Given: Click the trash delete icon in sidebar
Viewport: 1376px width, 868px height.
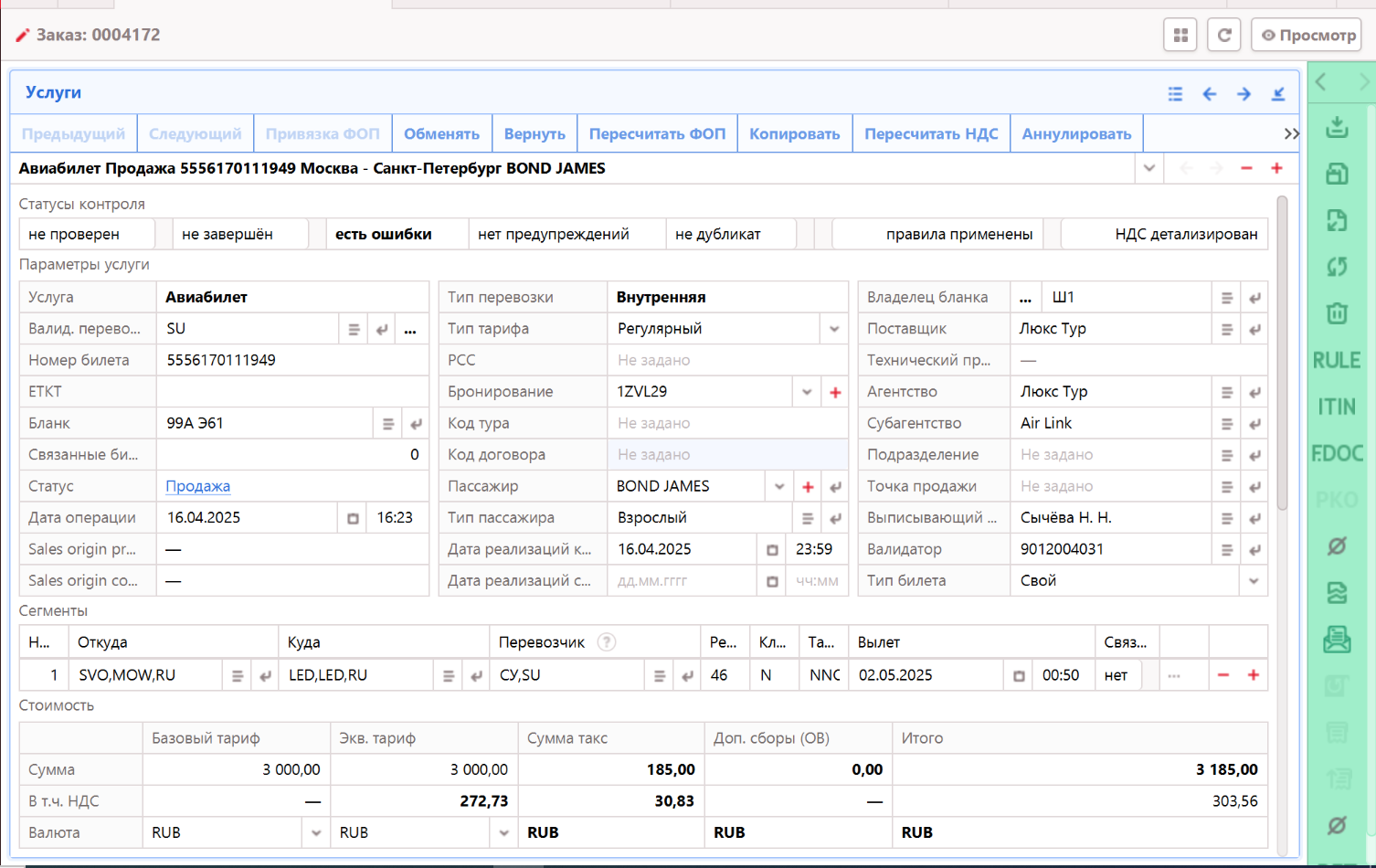Looking at the screenshot, I should coord(1337,313).
